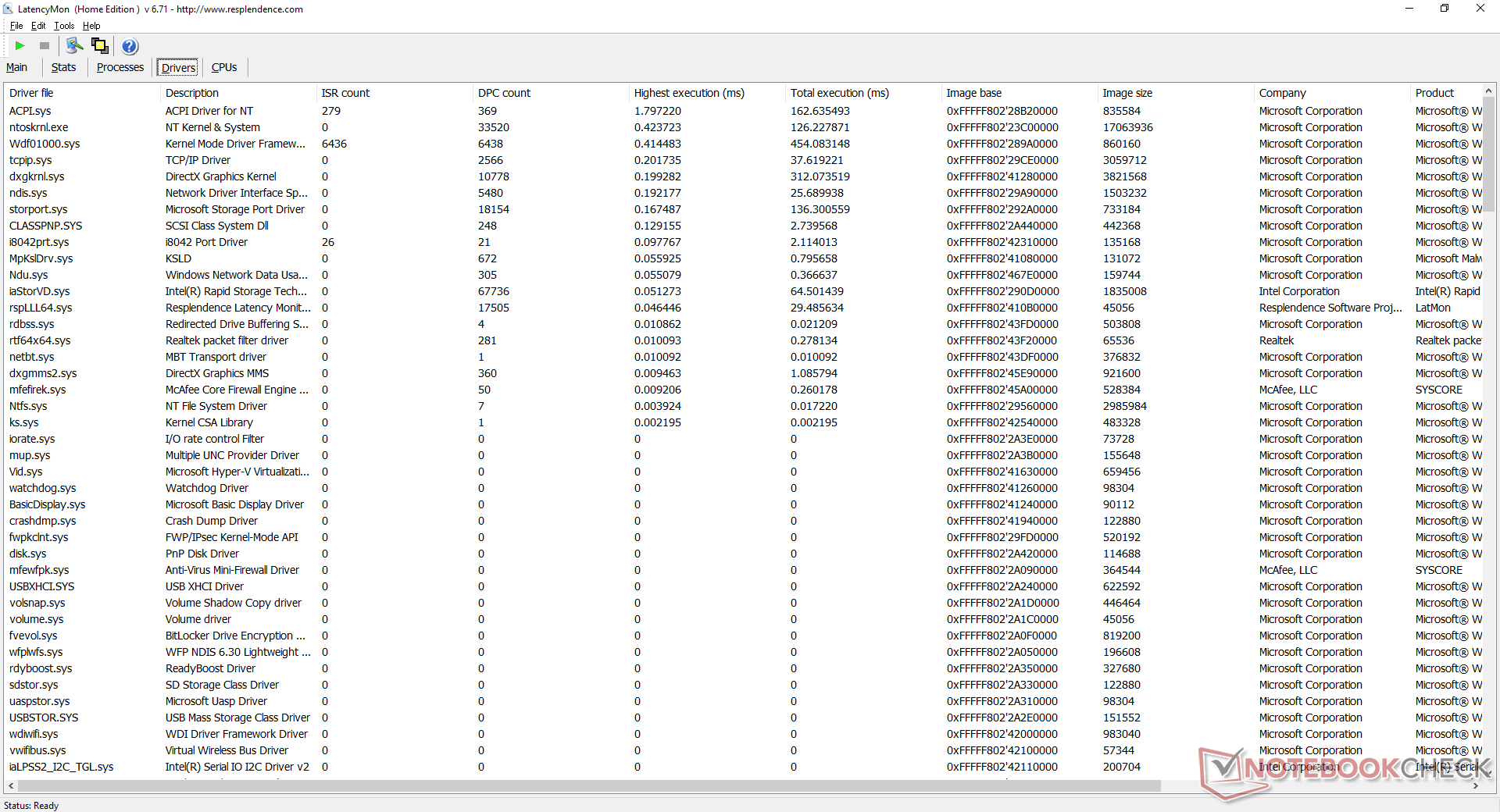Image resolution: width=1500 pixels, height=812 pixels.
Task: Open the options icon with wrench
Action: pos(75,46)
